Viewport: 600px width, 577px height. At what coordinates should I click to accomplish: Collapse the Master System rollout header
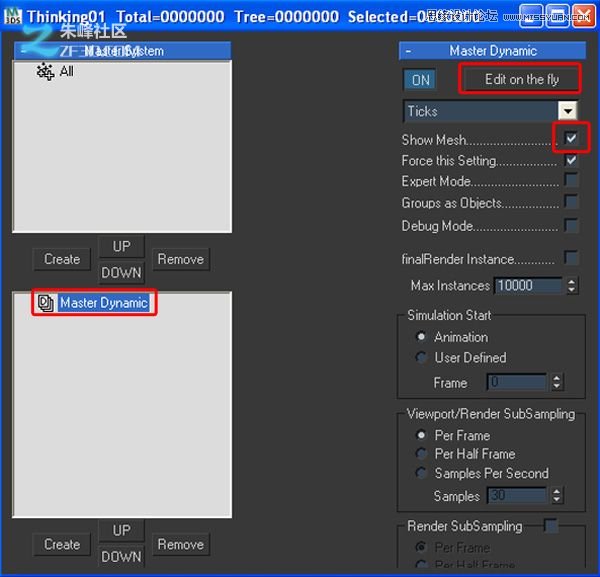pos(122,51)
